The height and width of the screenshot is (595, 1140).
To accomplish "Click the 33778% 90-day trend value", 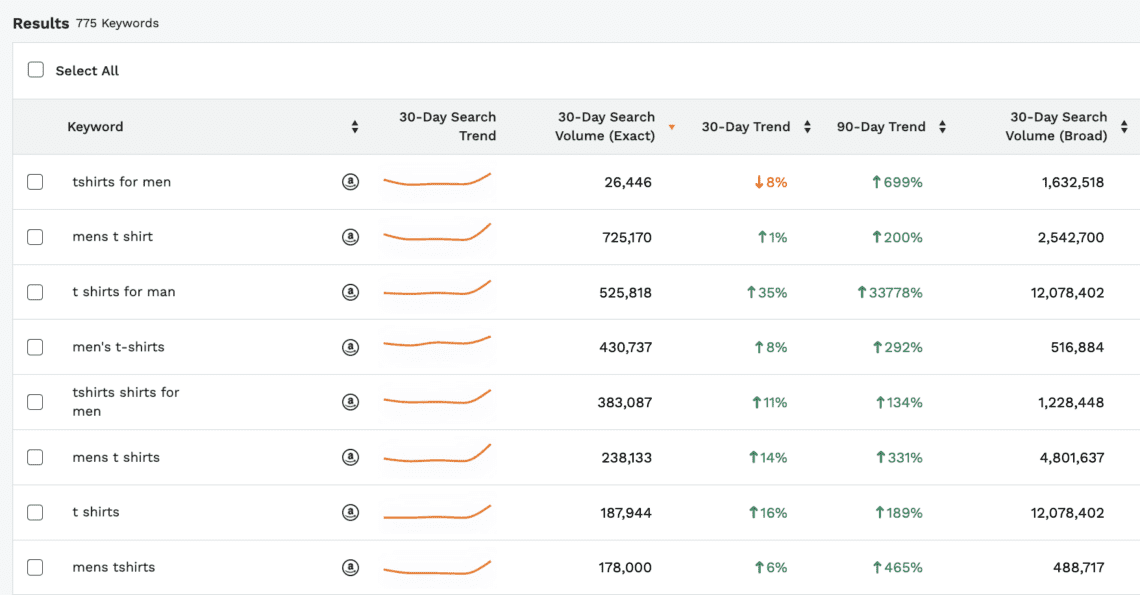I will click(890, 293).
